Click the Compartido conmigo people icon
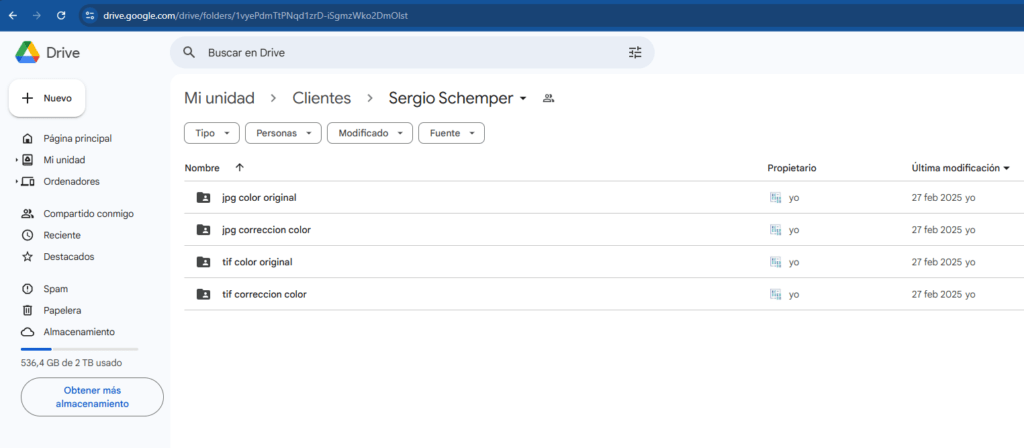Screen dimensions: 1024x448 point(27,214)
